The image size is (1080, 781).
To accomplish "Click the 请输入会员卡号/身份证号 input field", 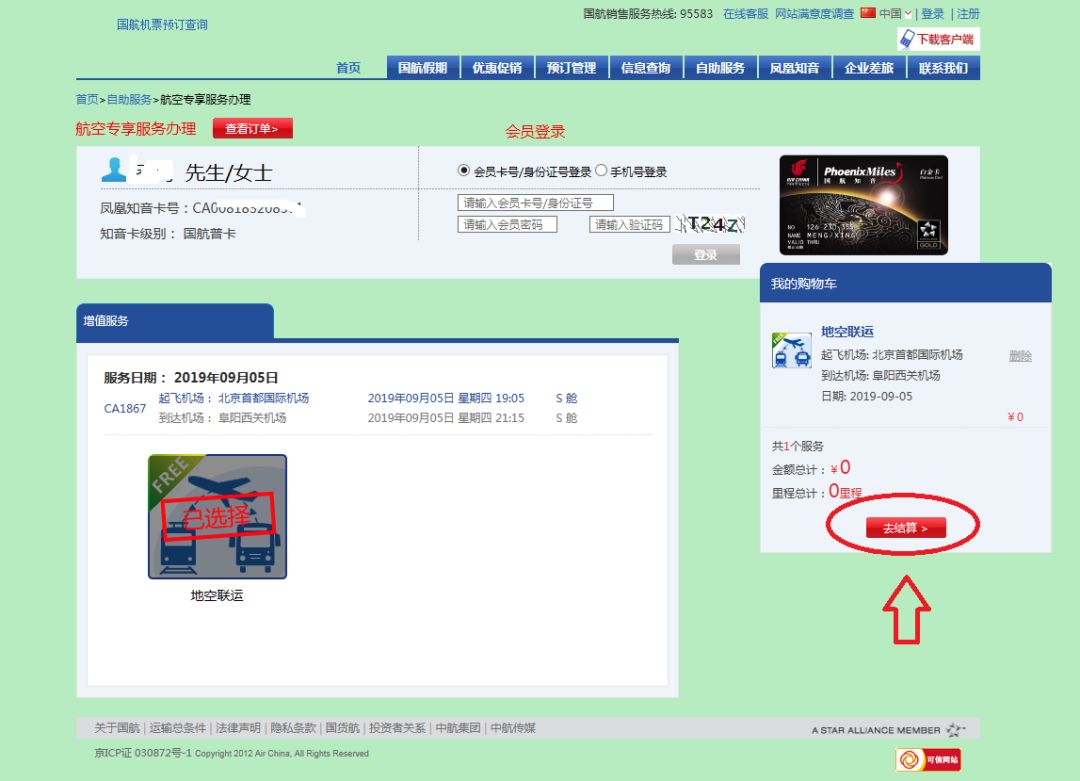I will tap(537, 201).
